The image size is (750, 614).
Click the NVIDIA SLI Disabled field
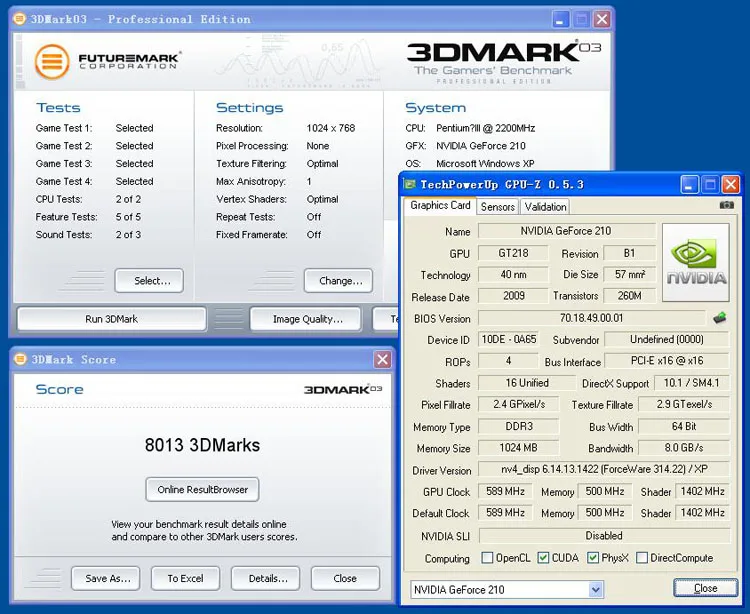[604, 536]
